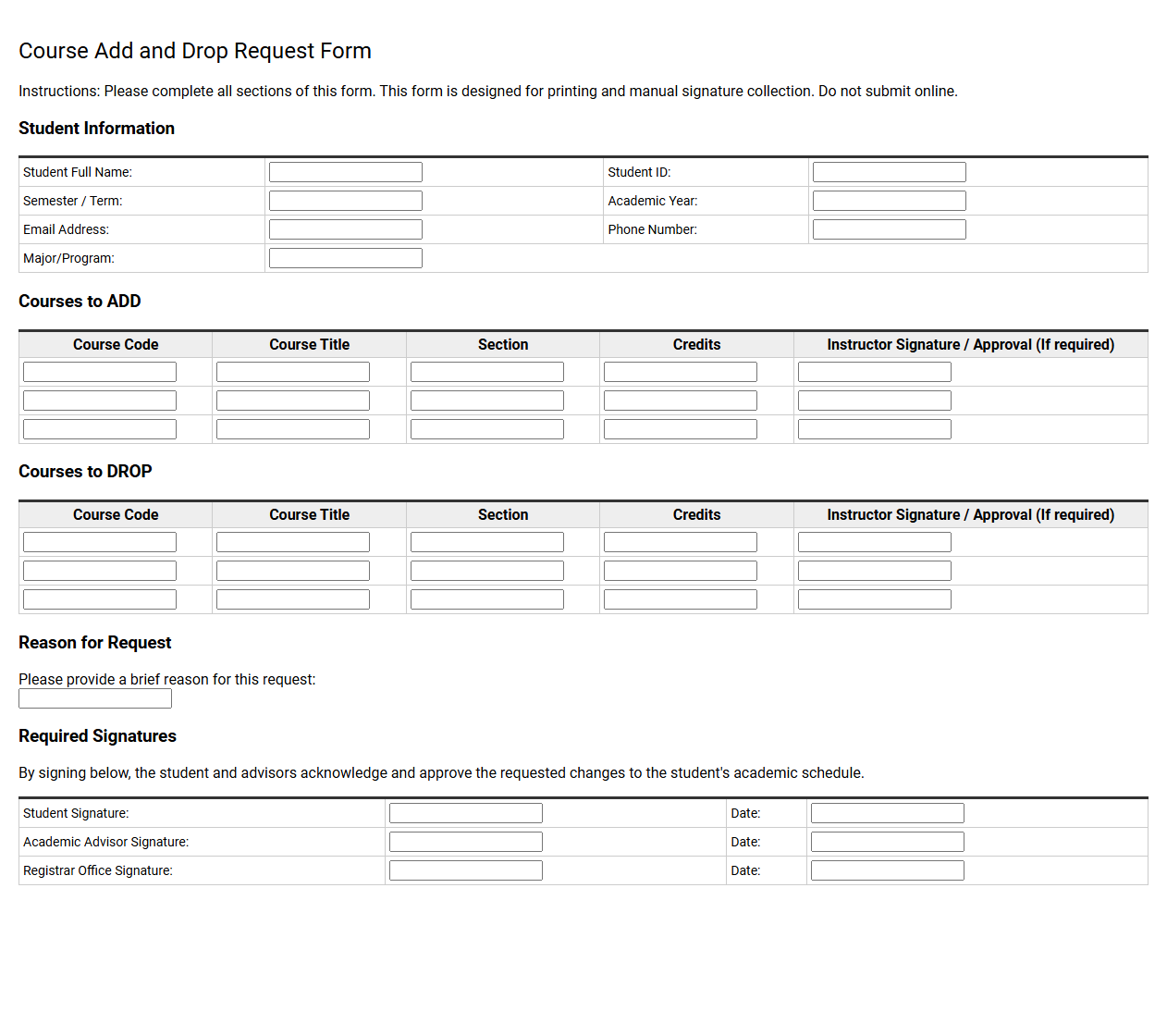Click the Date field beside Registrar Office Signature
The height and width of the screenshot is (1036, 1167).
[888, 870]
